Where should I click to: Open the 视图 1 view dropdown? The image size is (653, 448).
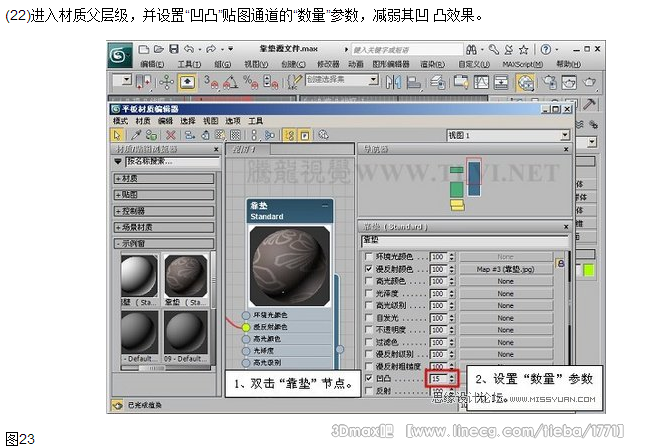coord(565,135)
